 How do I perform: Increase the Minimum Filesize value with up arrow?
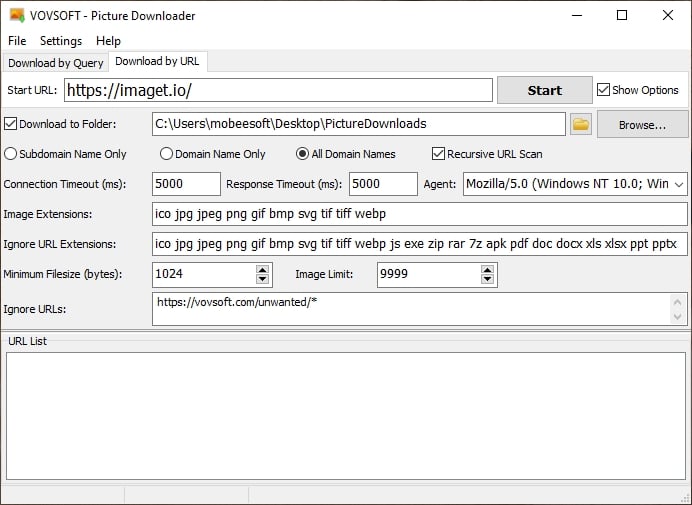262,270
